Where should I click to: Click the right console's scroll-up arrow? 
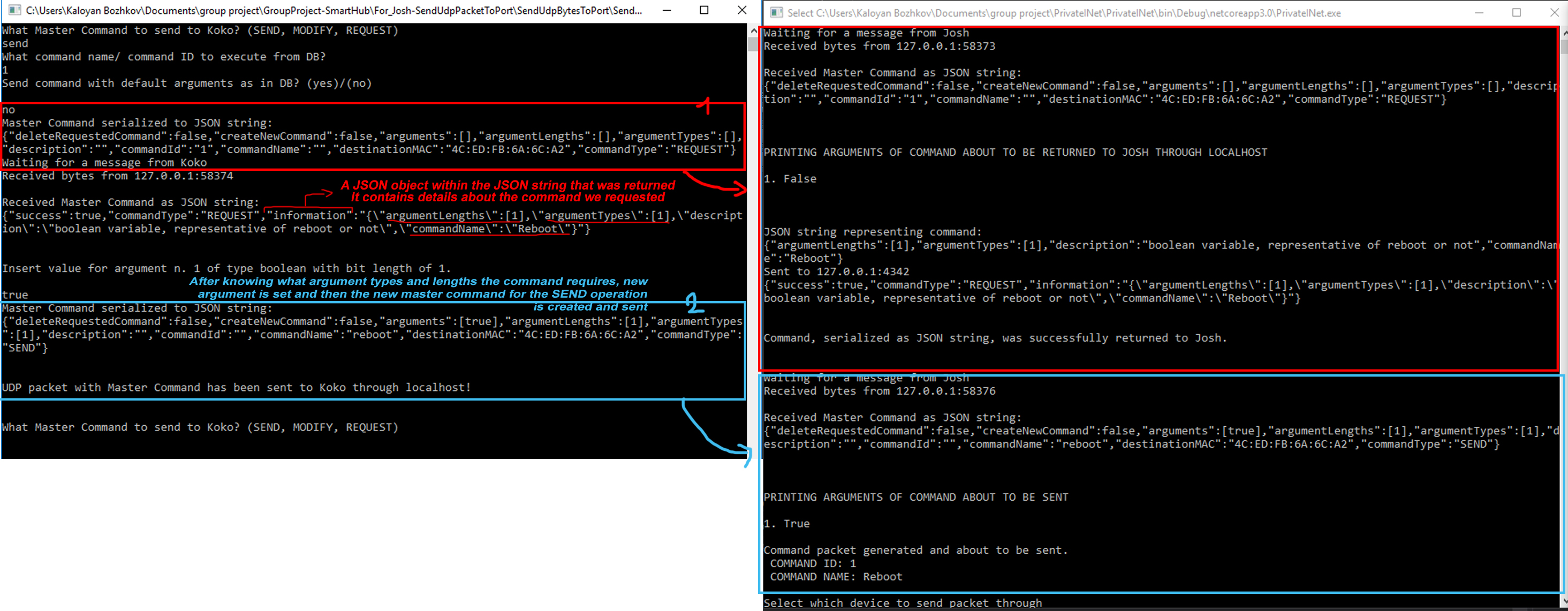[1564, 33]
